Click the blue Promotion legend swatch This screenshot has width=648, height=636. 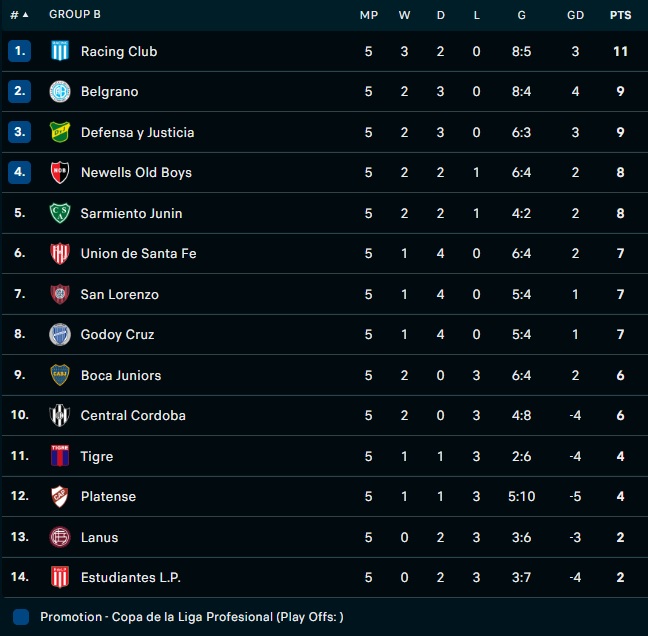22,617
